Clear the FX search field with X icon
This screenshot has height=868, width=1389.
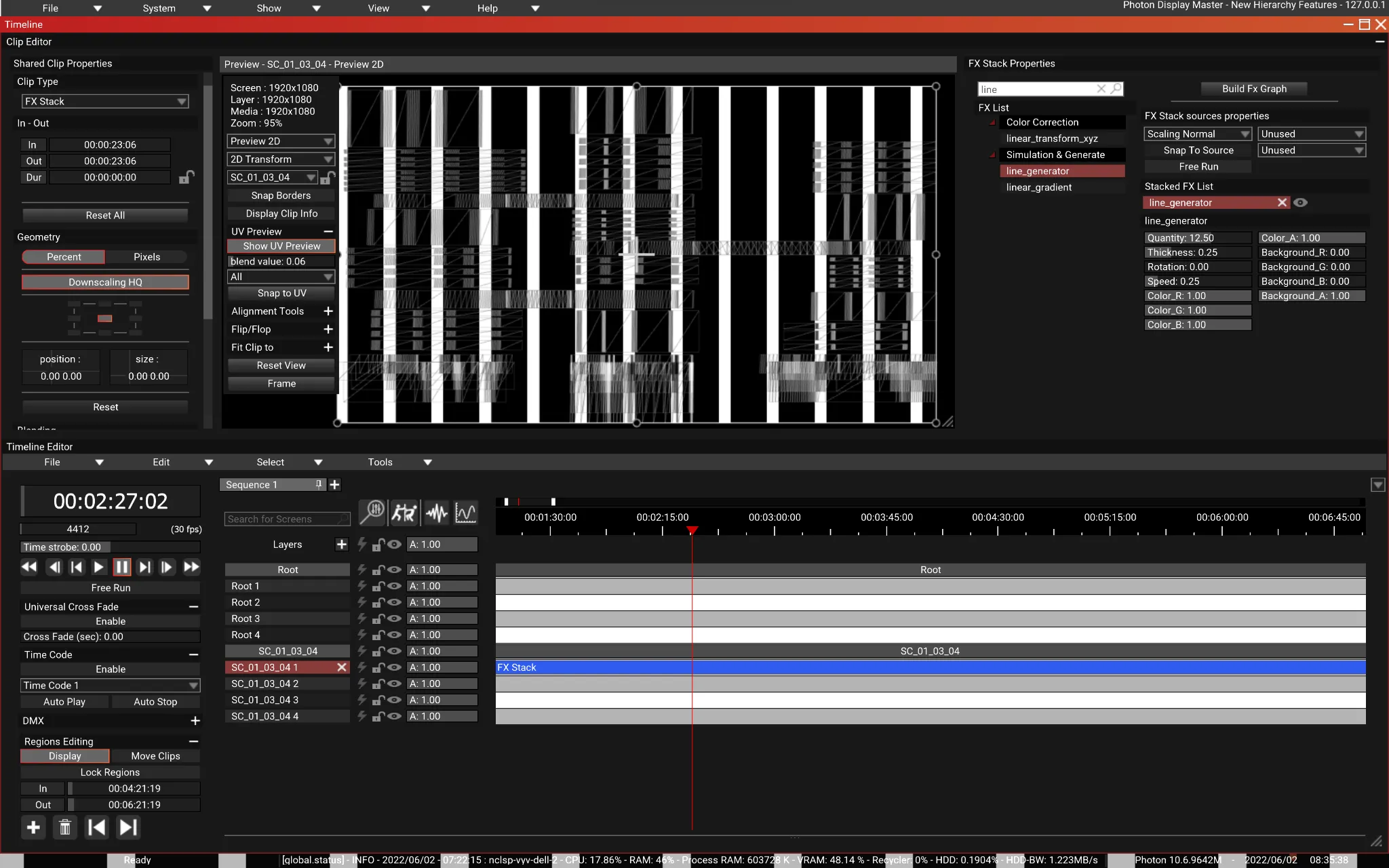coord(1101,89)
